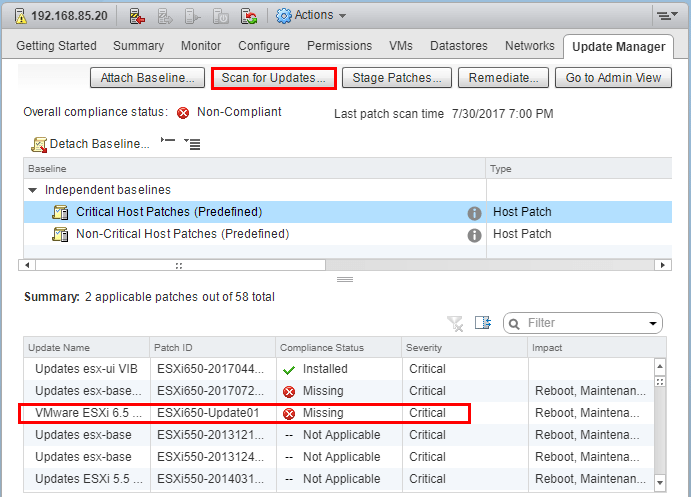Viewport: 691px width, 497px height.
Task: Open the Networks tab
Action: pyautogui.click(x=530, y=46)
